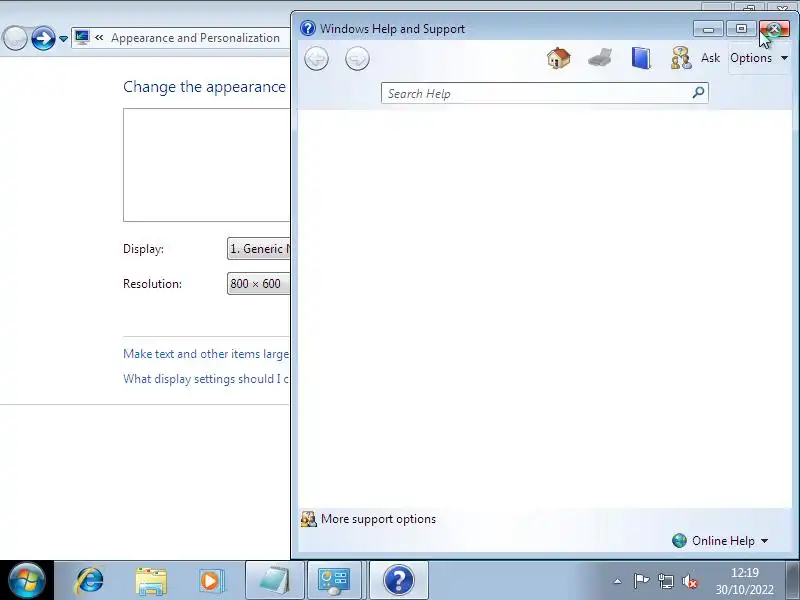Click the monitor preview box
The height and width of the screenshot is (600, 800).
coord(207,165)
